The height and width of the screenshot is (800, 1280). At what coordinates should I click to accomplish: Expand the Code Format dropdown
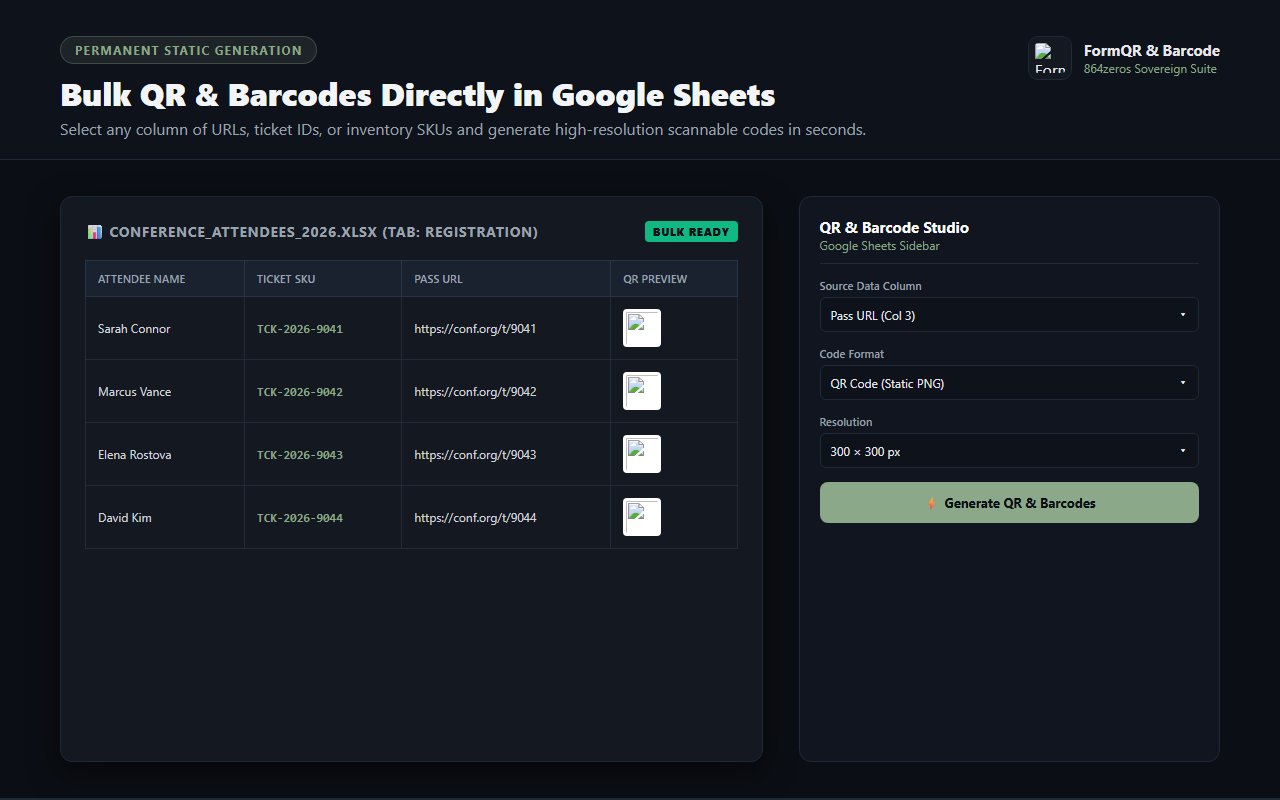click(x=1009, y=383)
